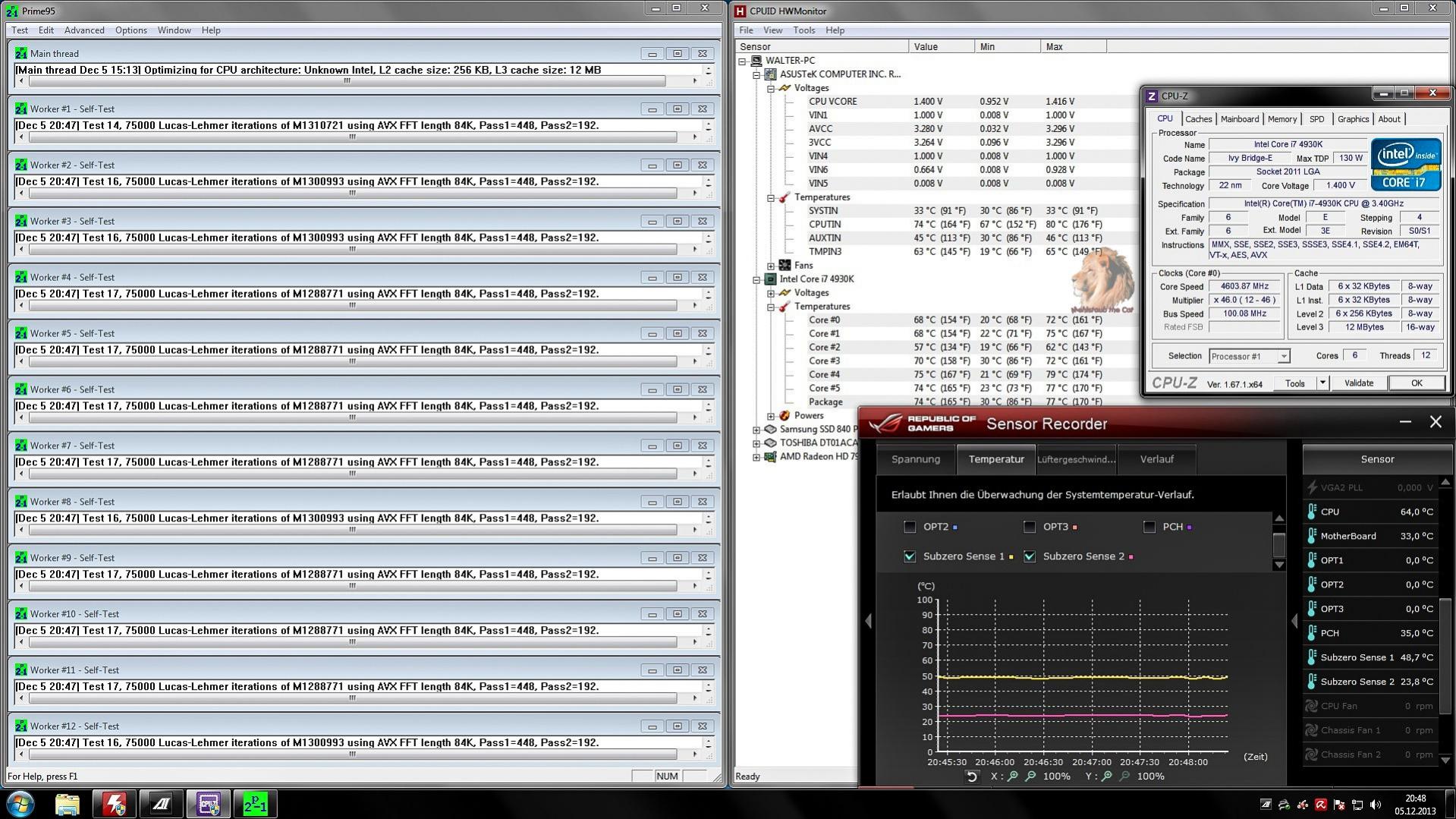Open the HWMonitor Tools menu
The width and height of the screenshot is (1456, 819).
tap(803, 30)
